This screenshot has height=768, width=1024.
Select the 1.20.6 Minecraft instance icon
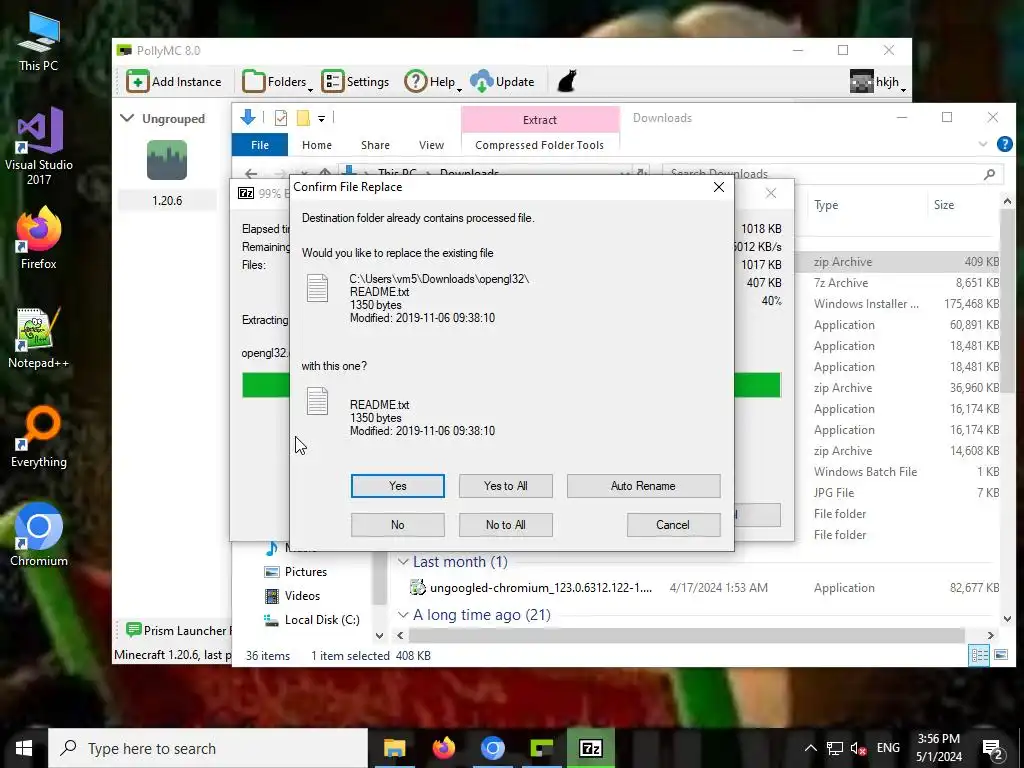pyautogui.click(x=167, y=160)
